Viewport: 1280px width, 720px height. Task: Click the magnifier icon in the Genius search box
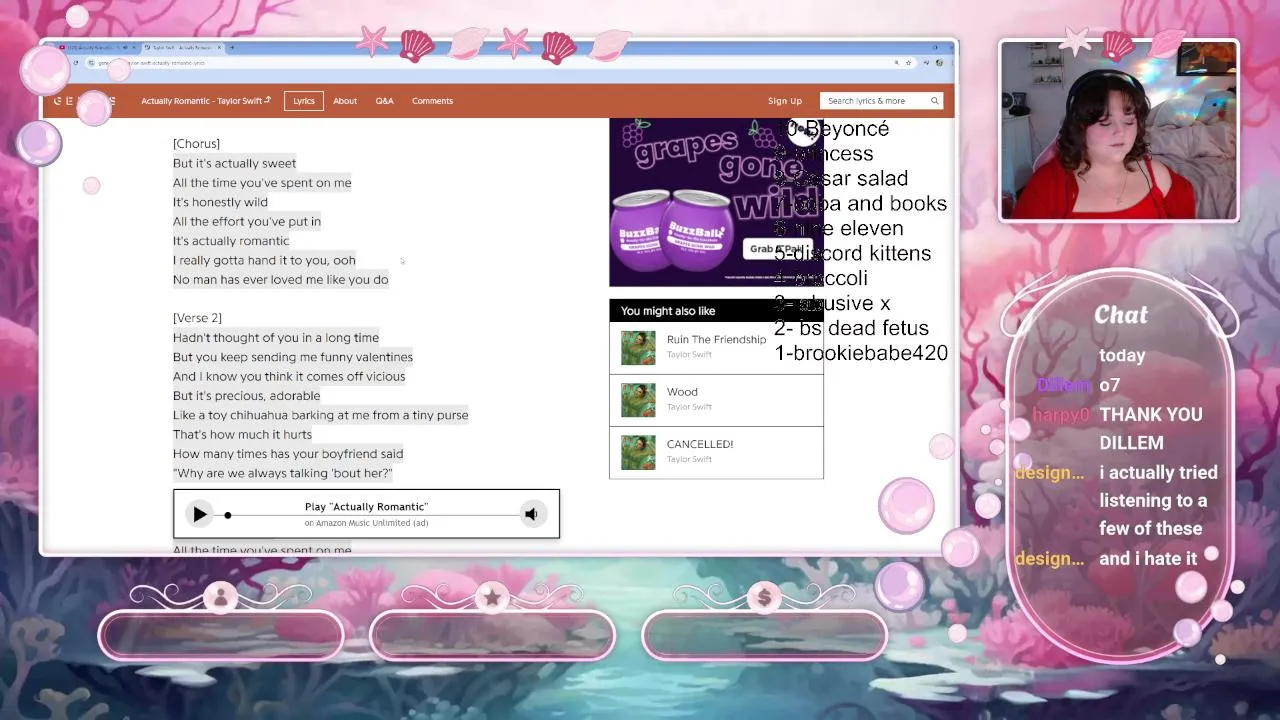[x=934, y=100]
